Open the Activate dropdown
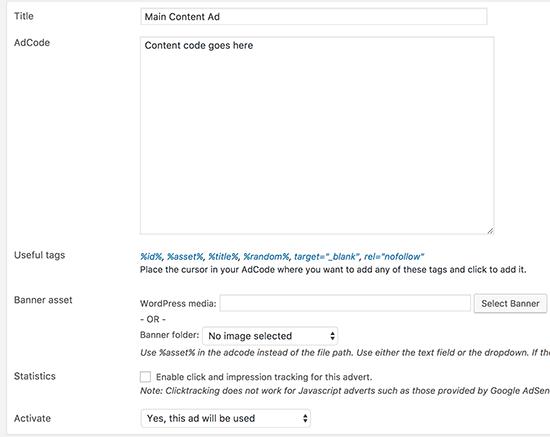Image resolution: width=550 pixels, height=437 pixels. pyautogui.click(x=226, y=418)
